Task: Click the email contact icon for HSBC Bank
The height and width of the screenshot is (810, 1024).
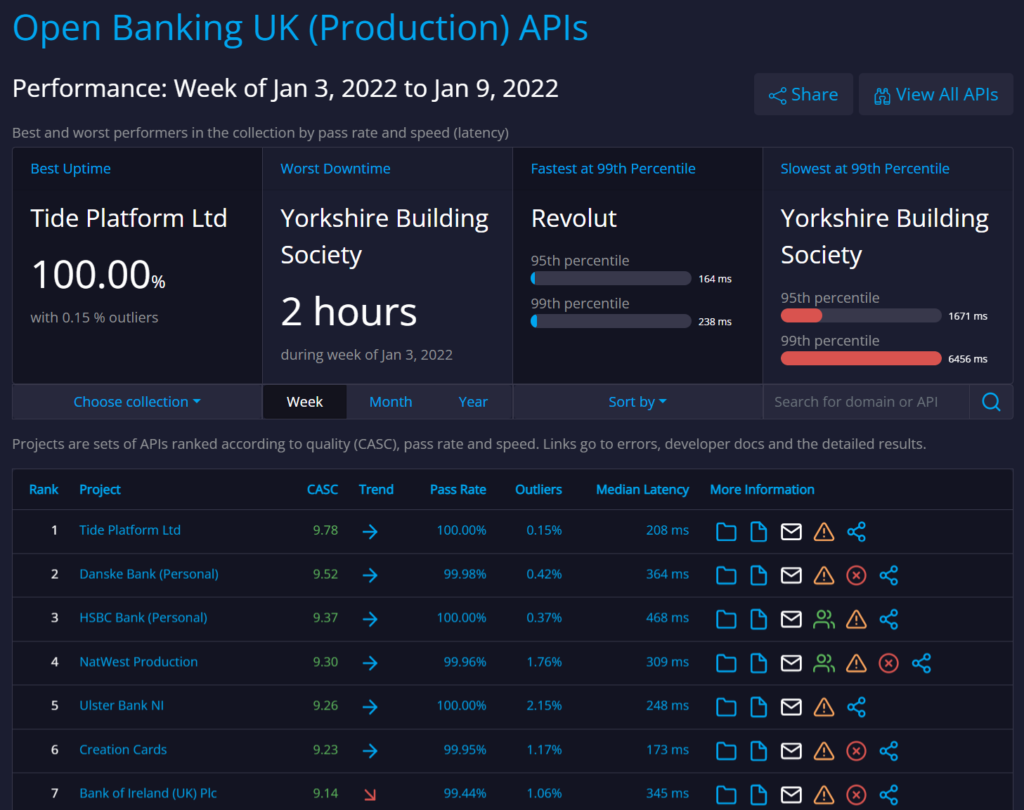Action: pos(791,619)
